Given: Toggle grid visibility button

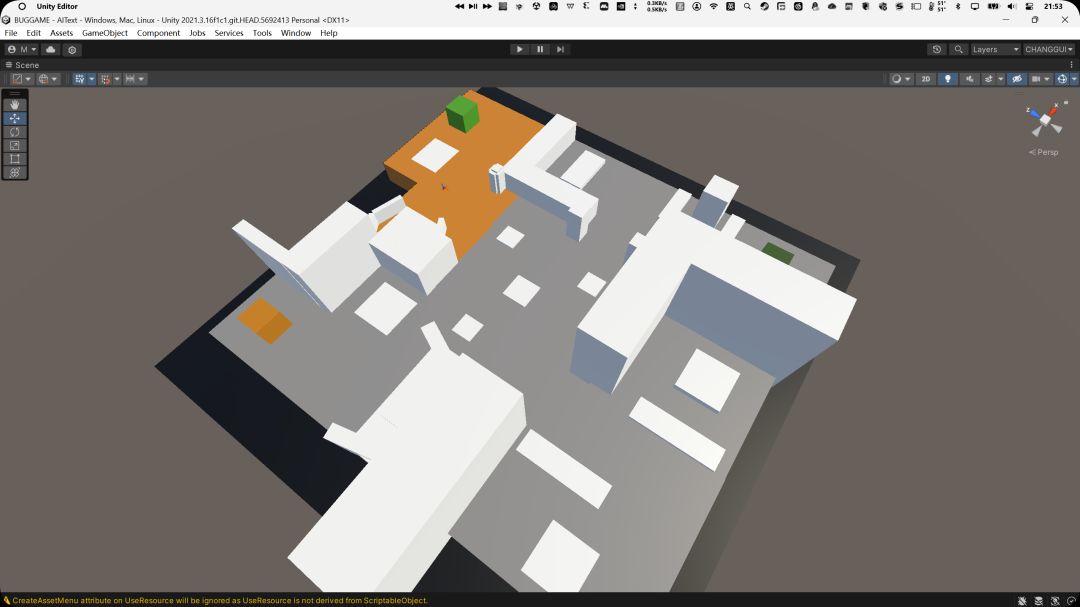Looking at the screenshot, I should (x=79, y=79).
